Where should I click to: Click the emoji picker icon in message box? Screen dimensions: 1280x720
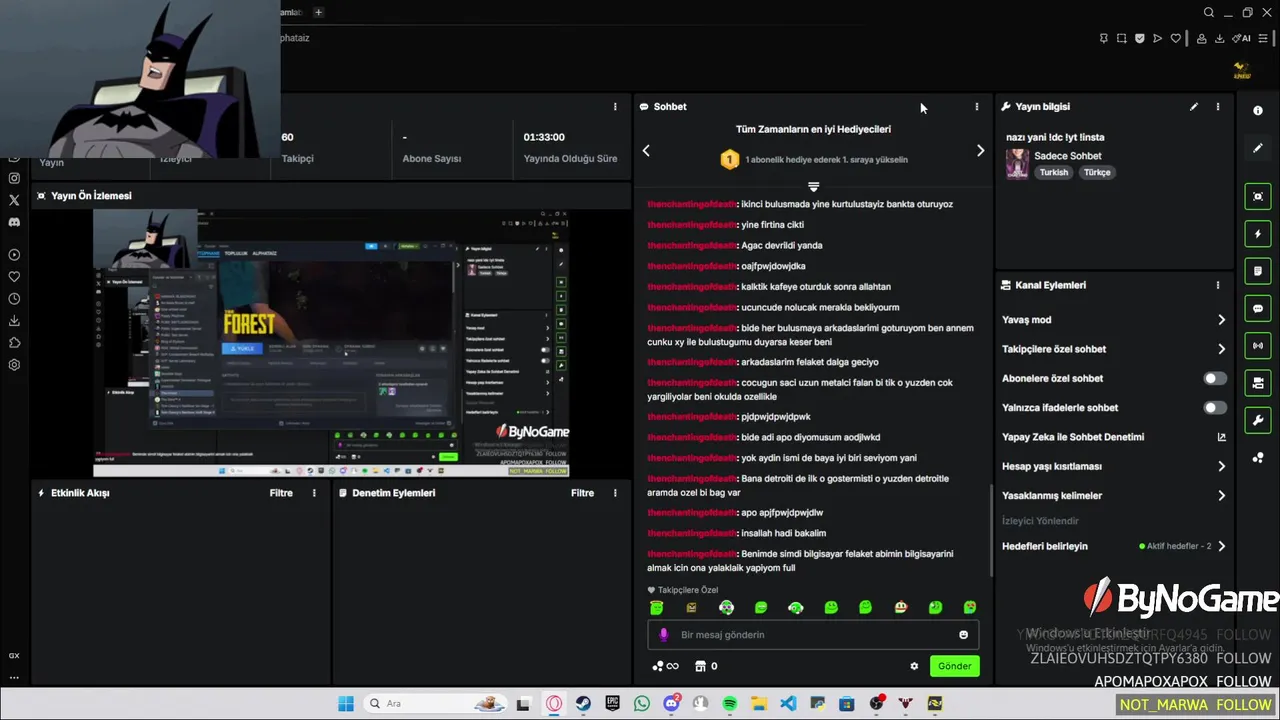click(964, 635)
